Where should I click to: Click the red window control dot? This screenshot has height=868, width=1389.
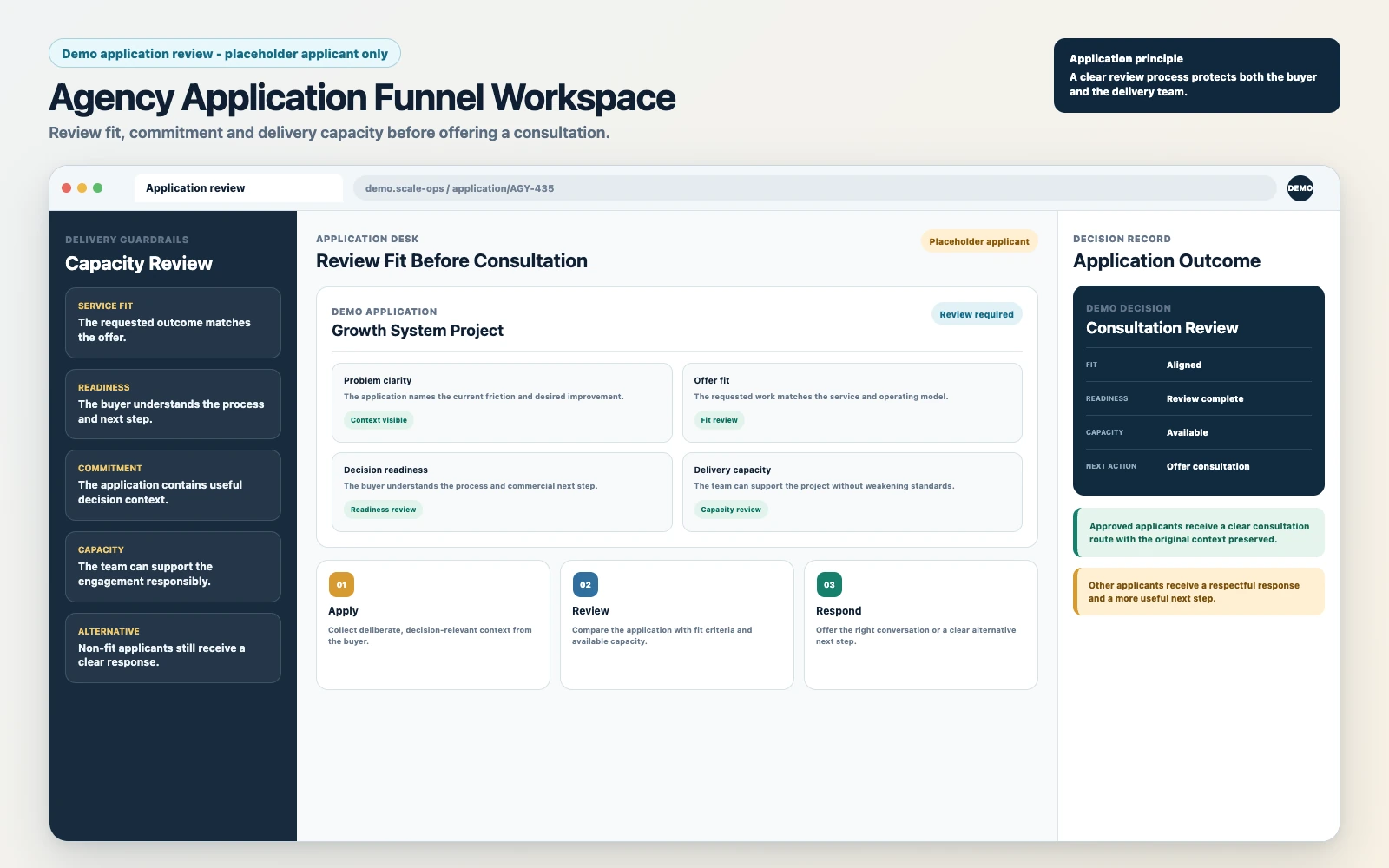point(67,188)
